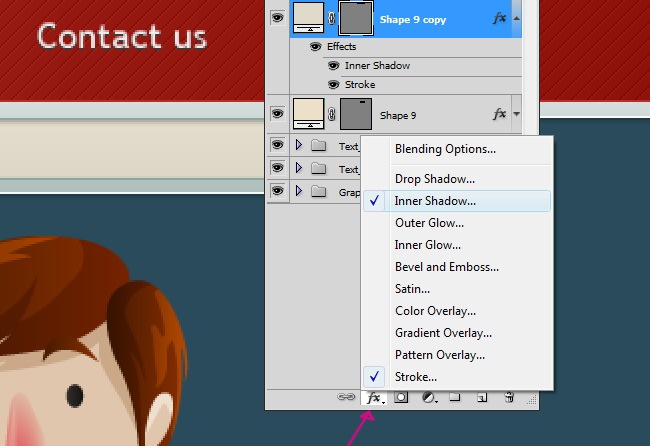The height and width of the screenshot is (446, 650).
Task: Click the chain link on Shape 9 copy
Action: (x=332, y=18)
